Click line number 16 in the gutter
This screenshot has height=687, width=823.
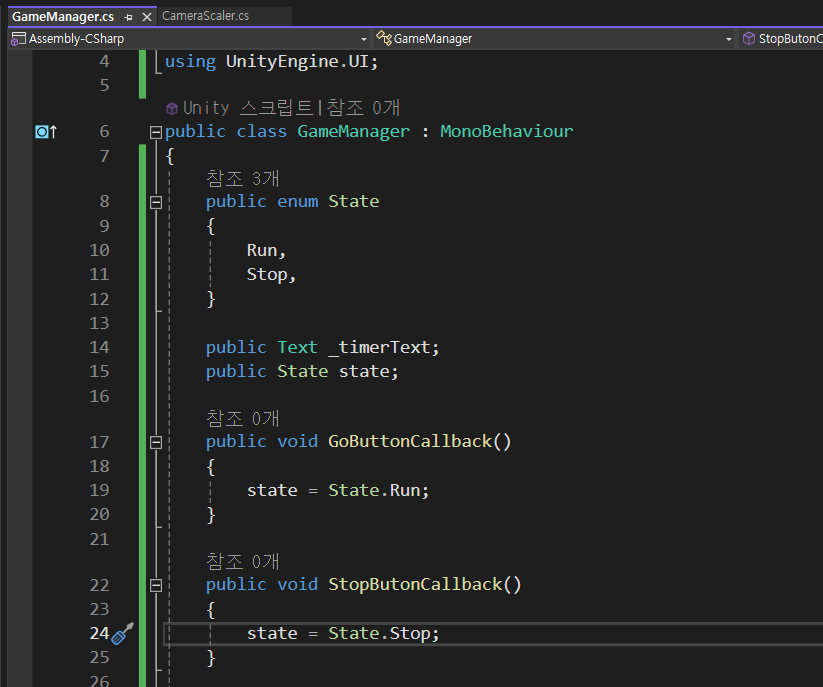coord(99,396)
